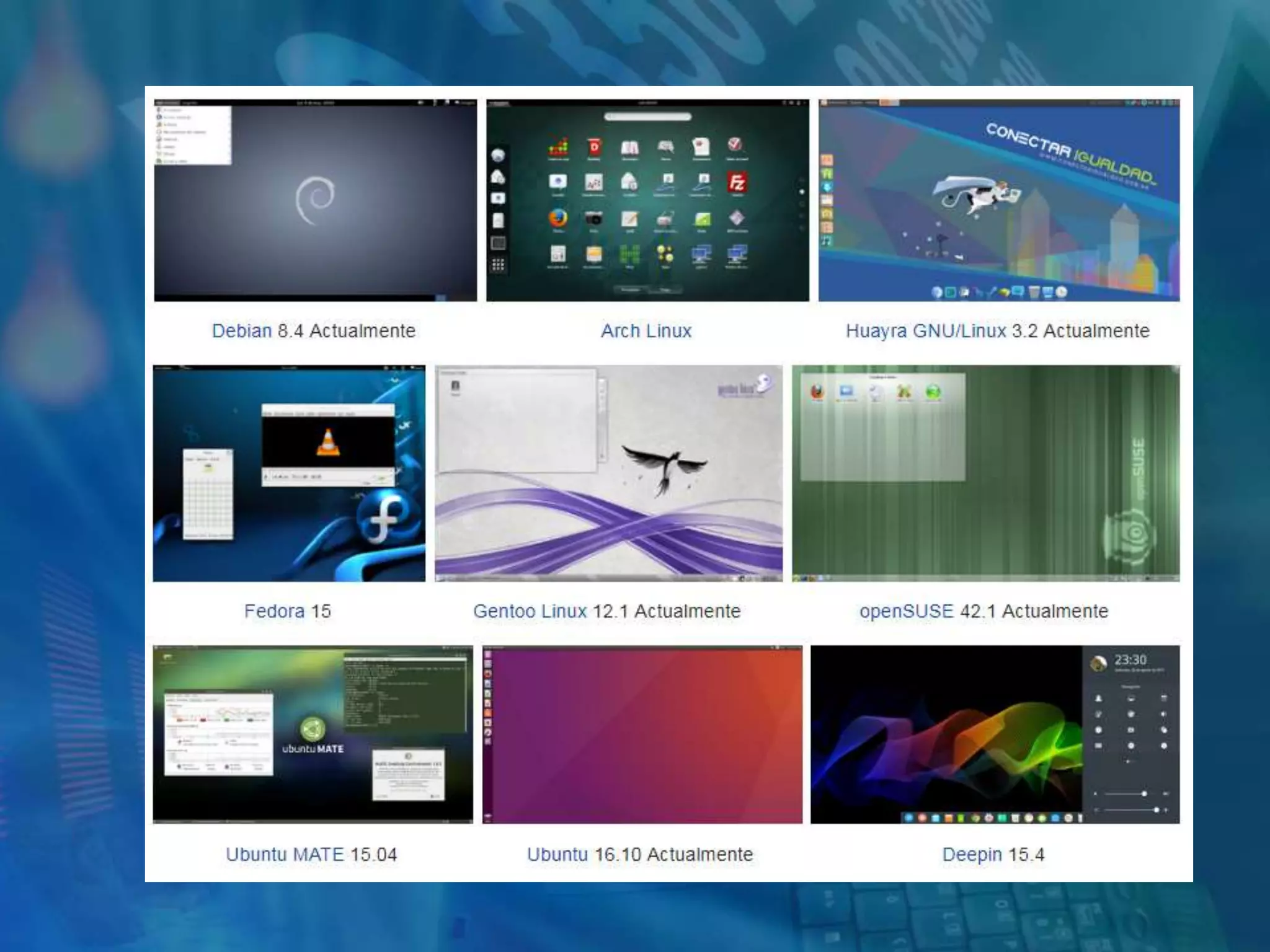Follow the Gentoo Linux link
Image resolution: width=1270 pixels, height=952 pixels.
[x=530, y=611]
